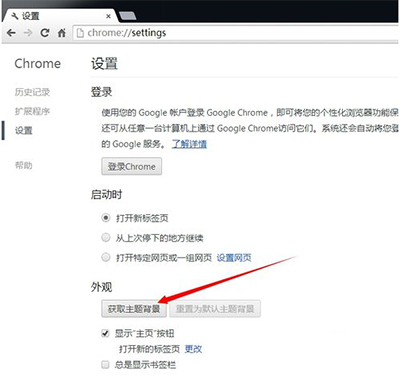The height and width of the screenshot is (392, 400).
Task: Open 帮助 in the sidebar
Action: 24,165
